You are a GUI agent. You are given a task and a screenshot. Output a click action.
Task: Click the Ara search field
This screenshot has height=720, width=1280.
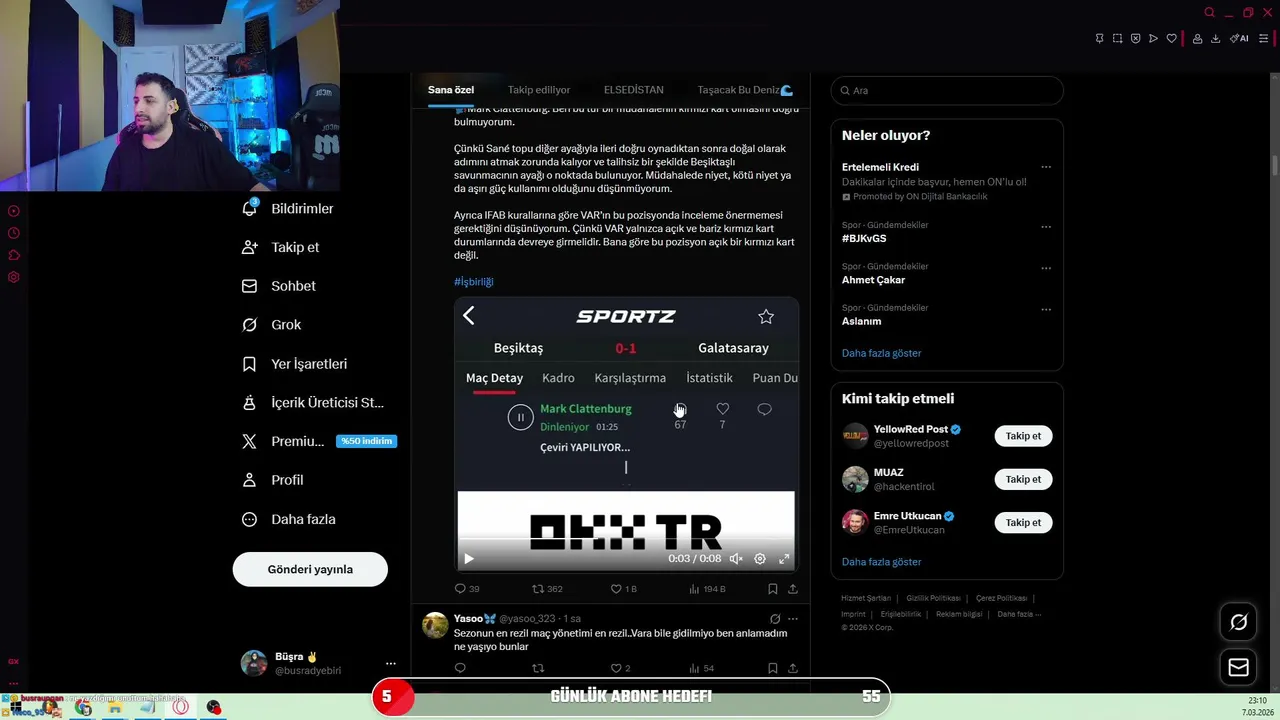pos(947,90)
